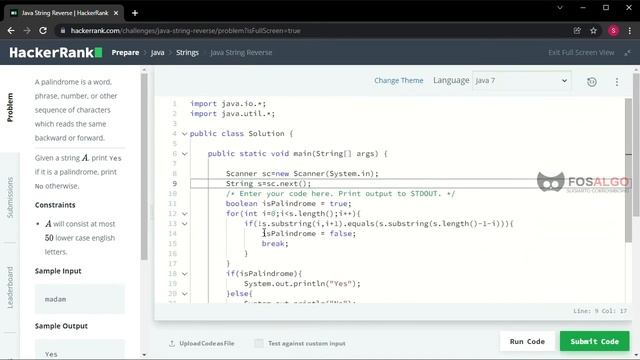Go back with the browser back arrow

[11, 31]
